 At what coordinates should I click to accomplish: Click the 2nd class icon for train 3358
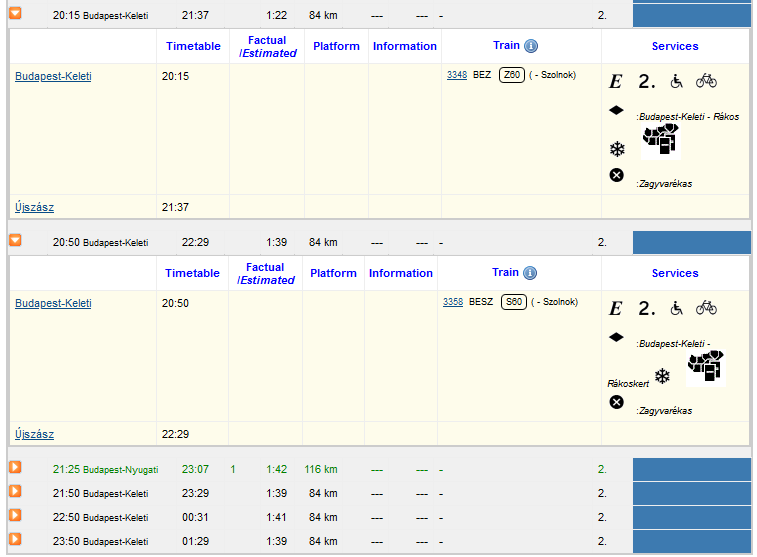(x=647, y=308)
